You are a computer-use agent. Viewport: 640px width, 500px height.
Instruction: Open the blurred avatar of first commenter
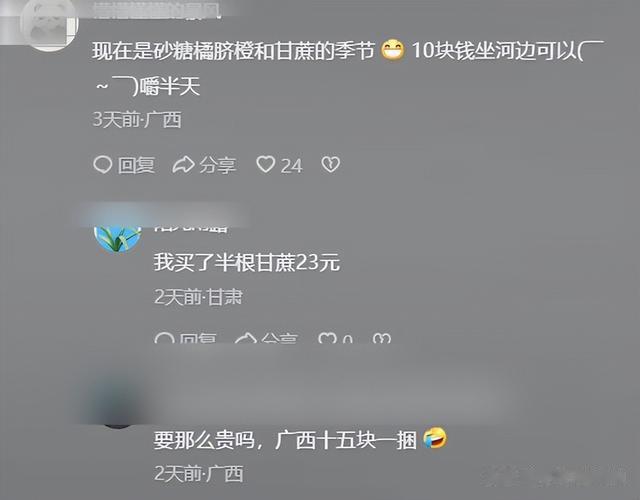(x=48, y=25)
